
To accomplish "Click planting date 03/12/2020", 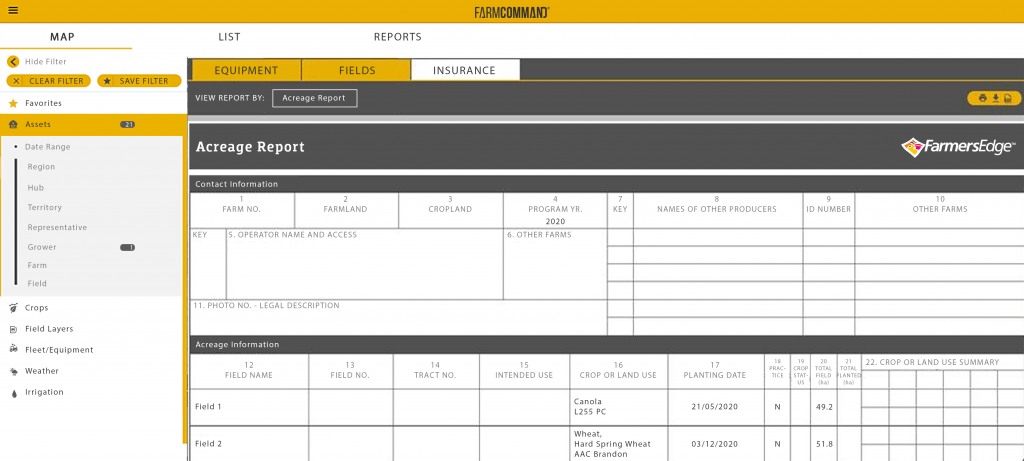I will click(714, 444).
